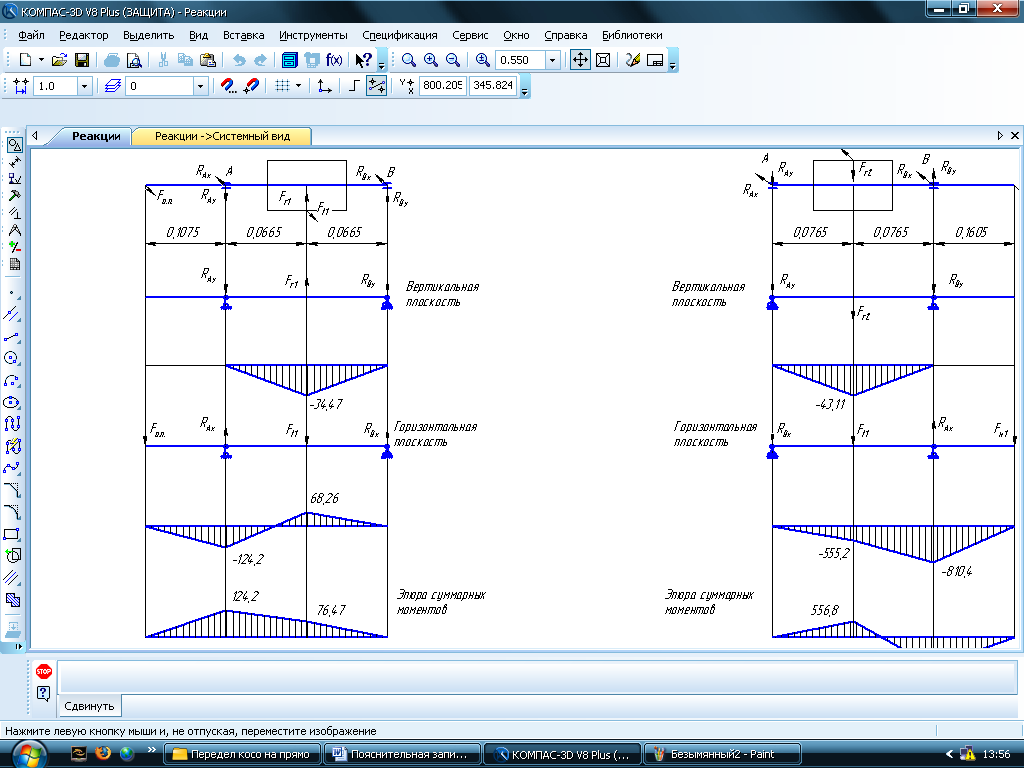1024x768 pixels.
Task: Toggle orthogonal drawing mode
Action: pos(355,86)
